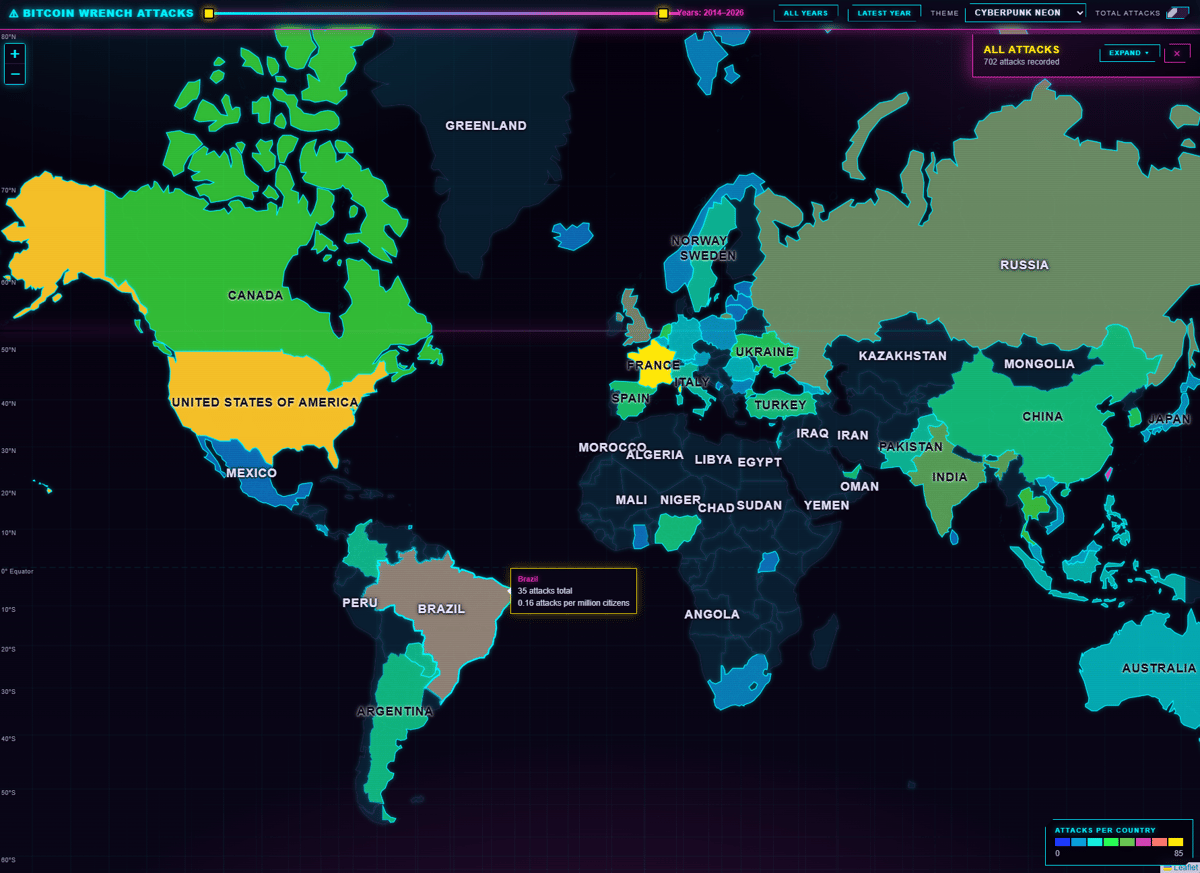The image size is (1200, 873).
Task: Select Spain on the map
Action: pos(631,397)
